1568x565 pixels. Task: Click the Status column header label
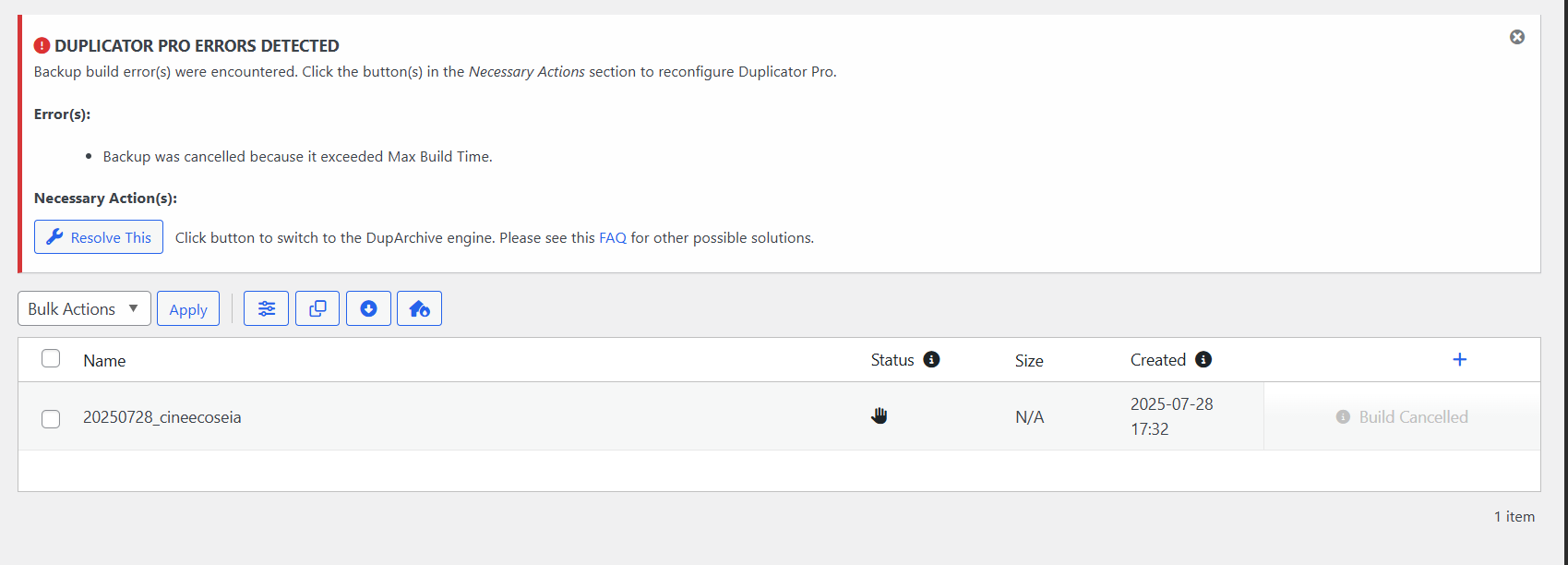tap(892, 360)
